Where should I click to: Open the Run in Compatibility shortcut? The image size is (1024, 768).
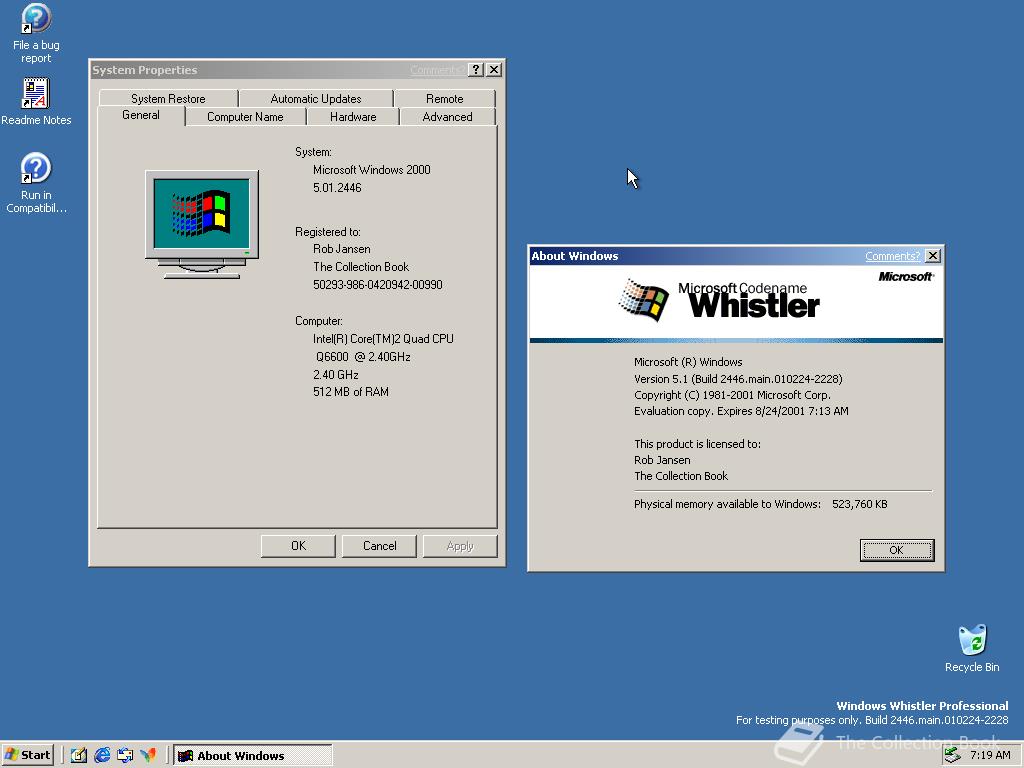(36, 184)
